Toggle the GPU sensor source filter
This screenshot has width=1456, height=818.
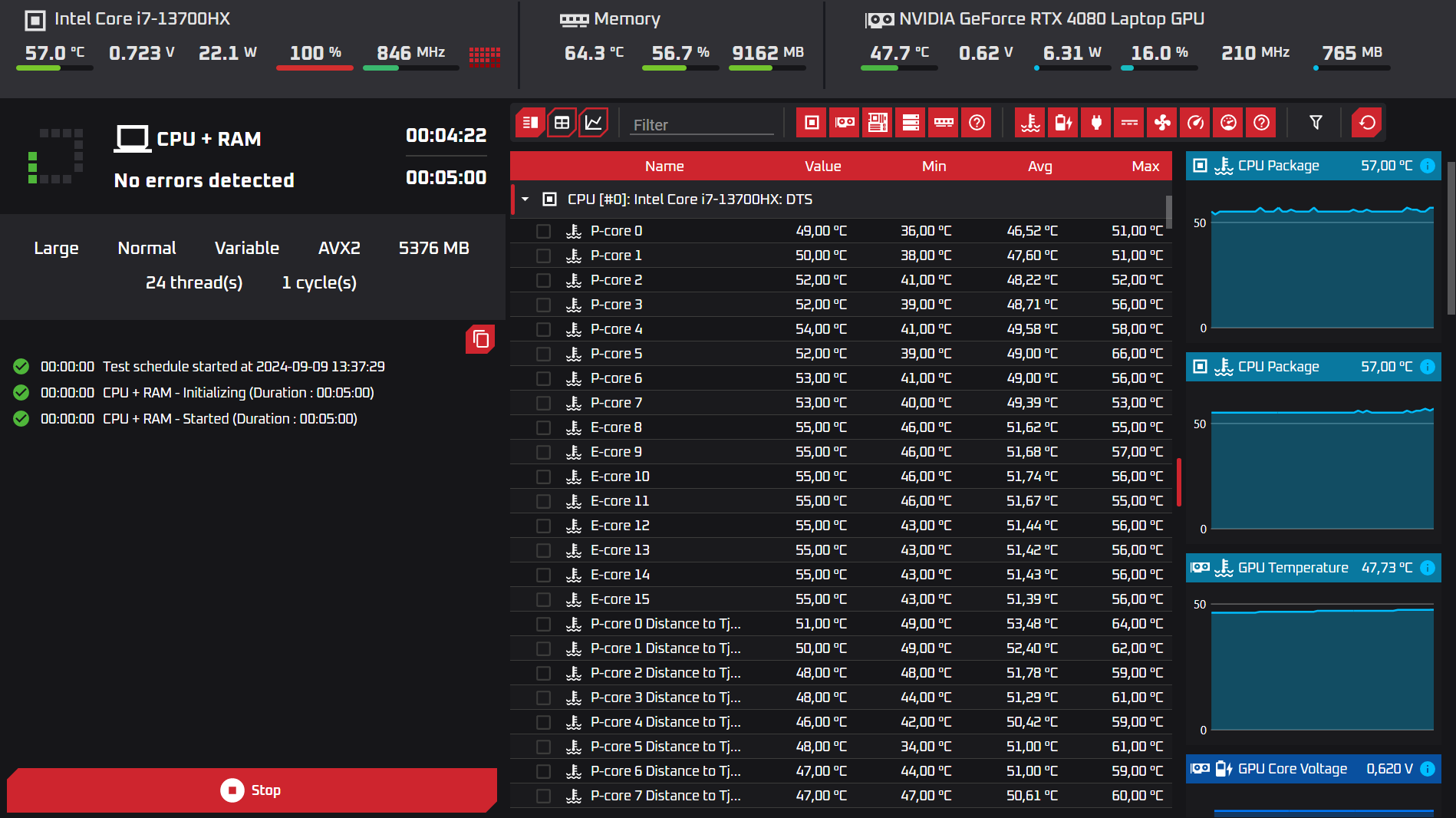[x=845, y=123]
